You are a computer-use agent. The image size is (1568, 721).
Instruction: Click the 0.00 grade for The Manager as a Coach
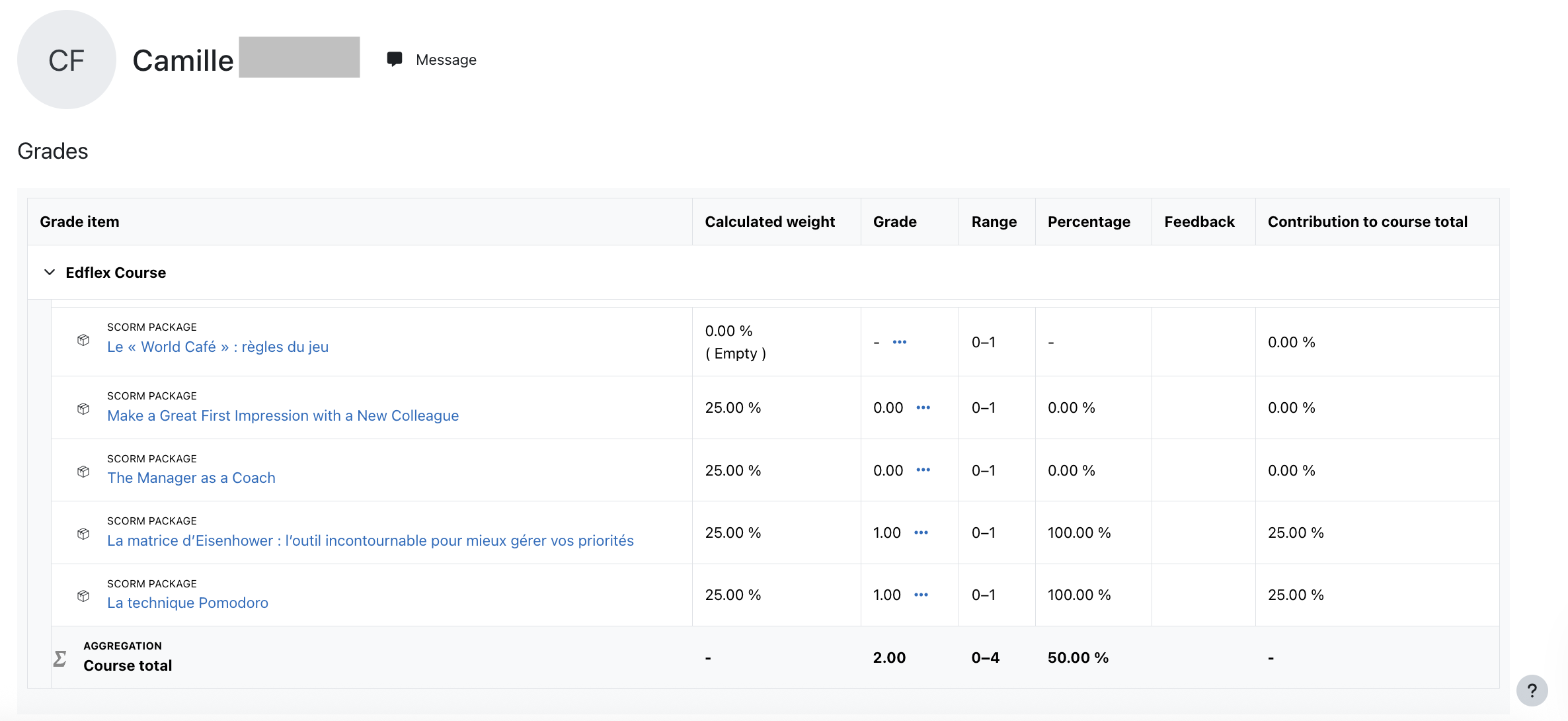(x=888, y=470)
